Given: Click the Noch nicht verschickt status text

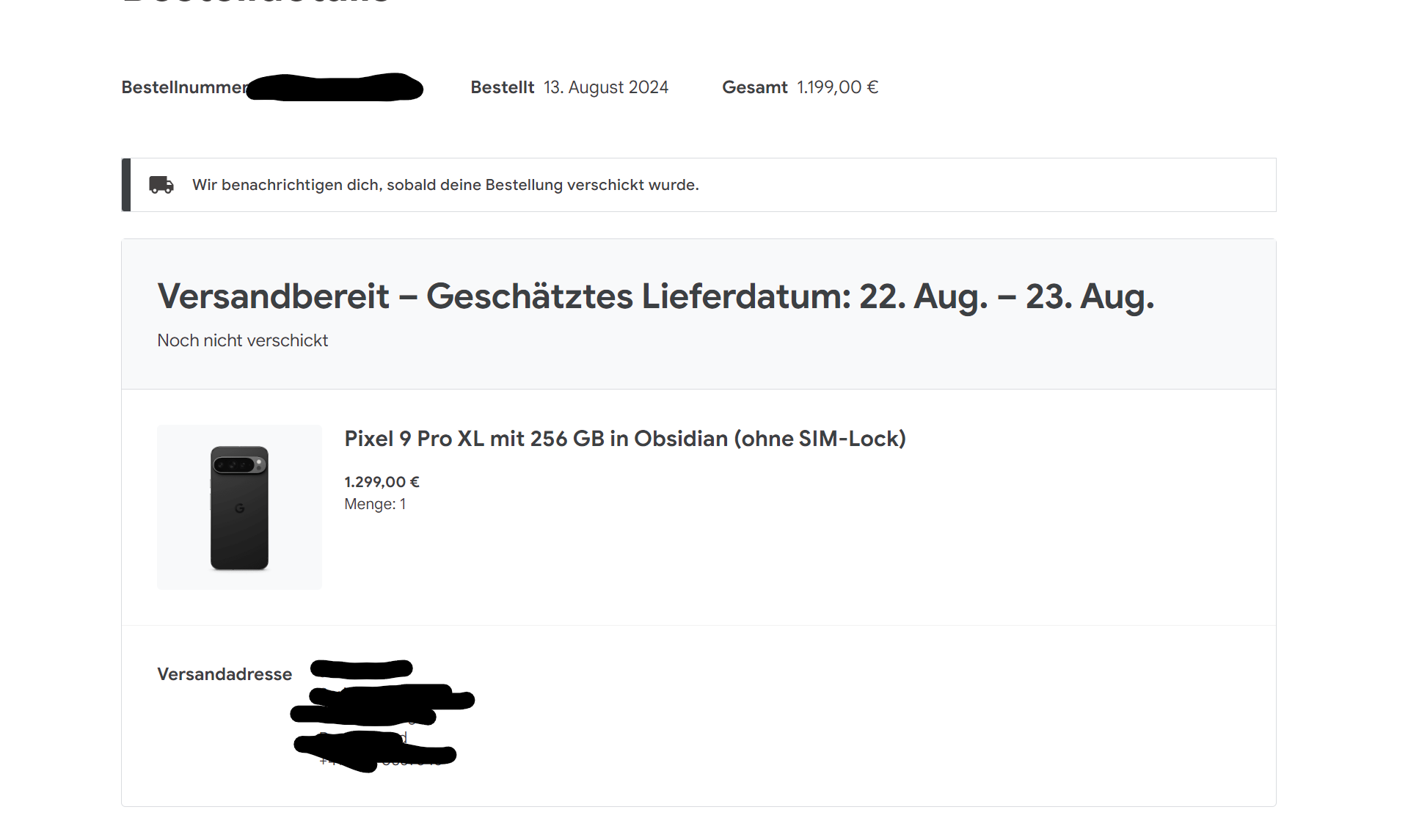Looking at the screenshot, I should pyautogui.click(x=242, y=340).
